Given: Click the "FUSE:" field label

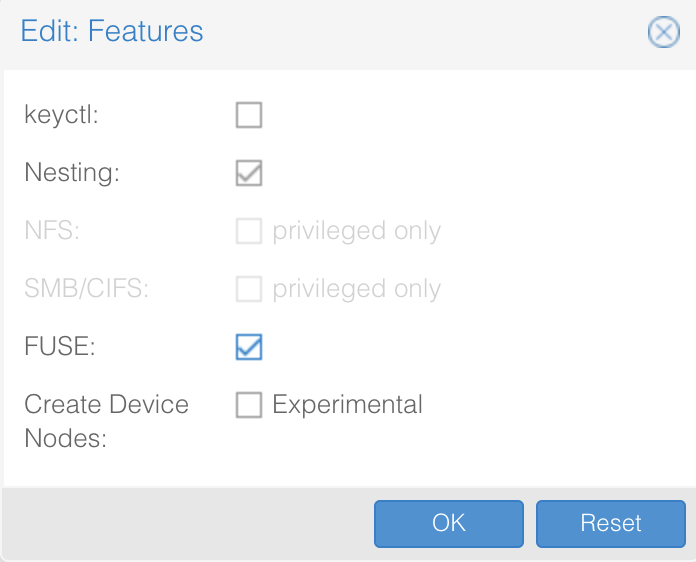Looking at the screenshot, I should [x=60, y=346].
